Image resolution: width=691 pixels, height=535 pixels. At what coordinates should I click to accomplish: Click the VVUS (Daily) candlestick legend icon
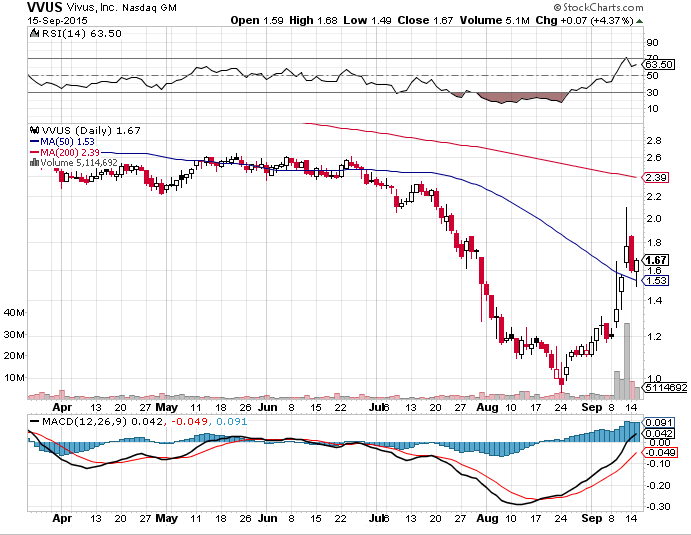click(x=34, y=129)
